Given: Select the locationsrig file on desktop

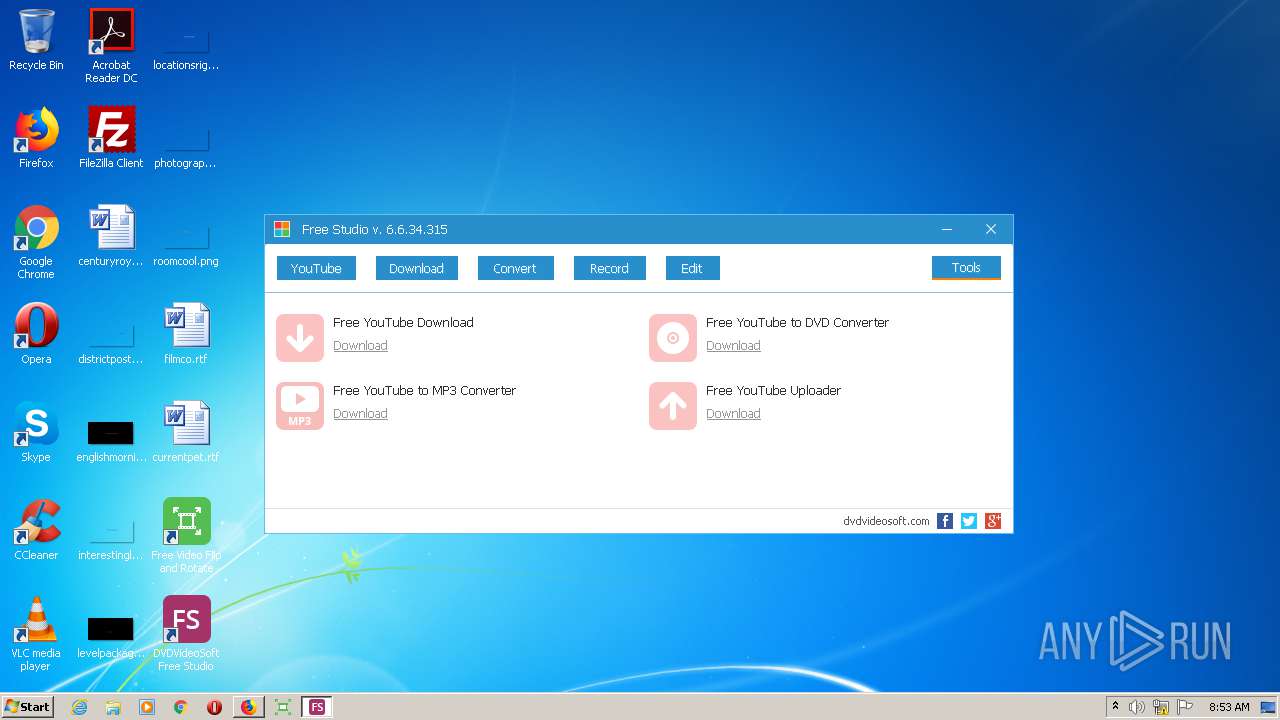Looking at the screenshot, I should point(186,40).
